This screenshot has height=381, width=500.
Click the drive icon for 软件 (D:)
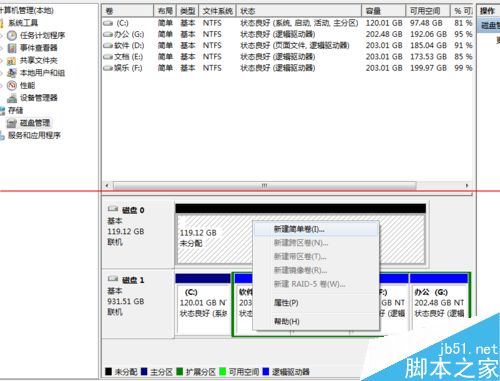108,46
